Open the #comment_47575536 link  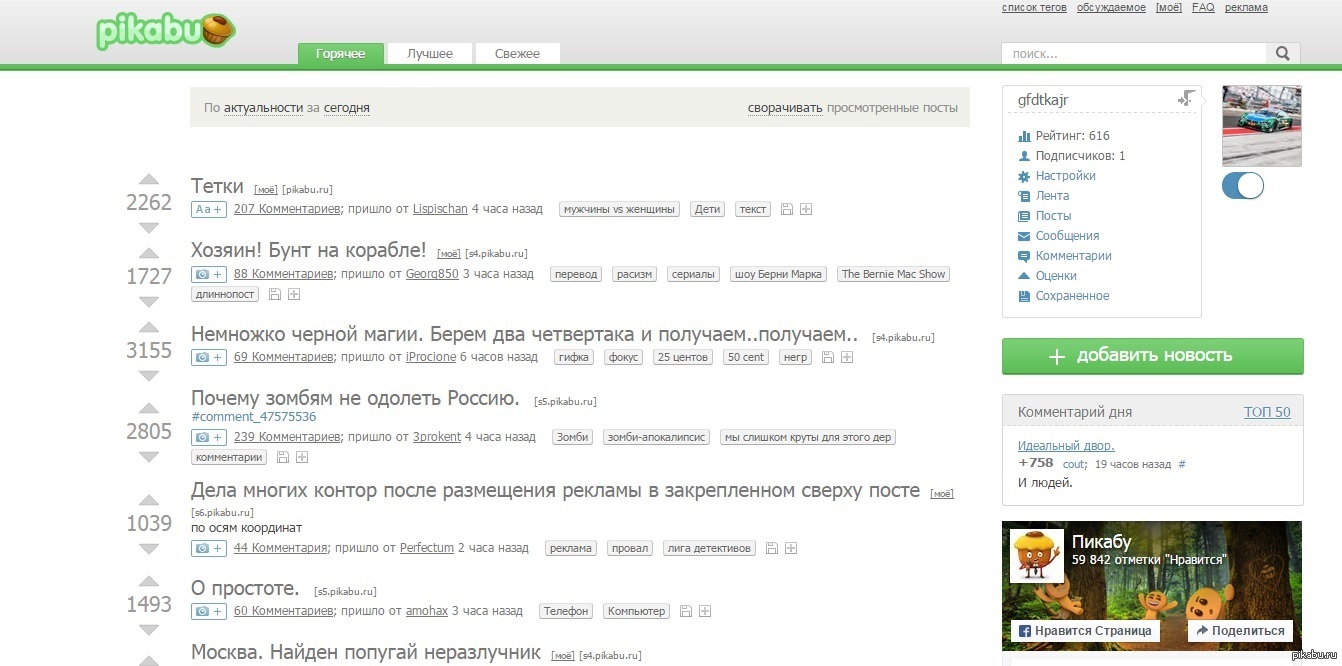click(x=254, y=417)
